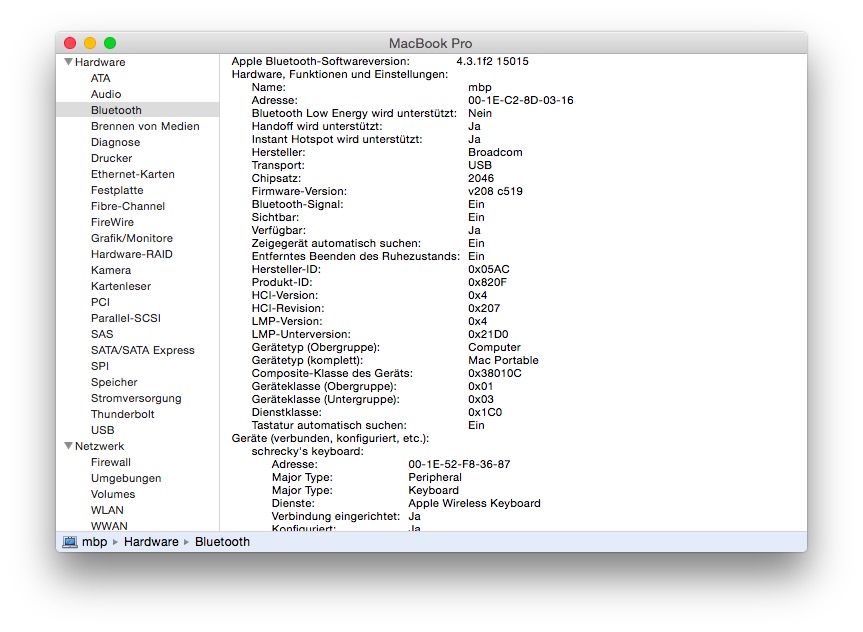Viewport: 863px width, 632px height.
Task: Click the Hersteller value Broadcom
Action: pos(495,152)
